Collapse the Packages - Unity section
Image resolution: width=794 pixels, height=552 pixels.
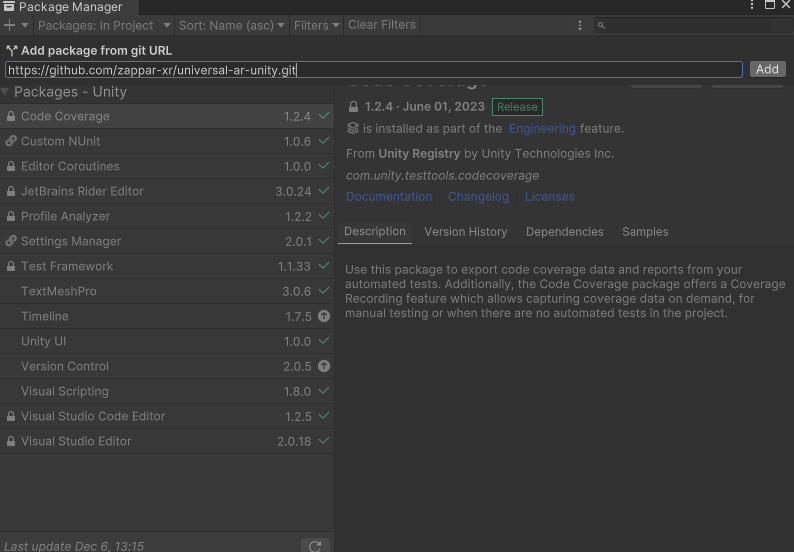tap(6, 92)
